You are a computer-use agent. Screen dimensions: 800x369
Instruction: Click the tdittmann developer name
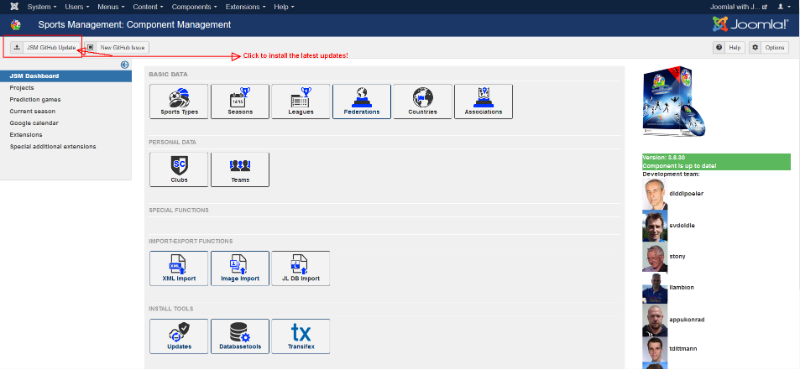[683, 349]
